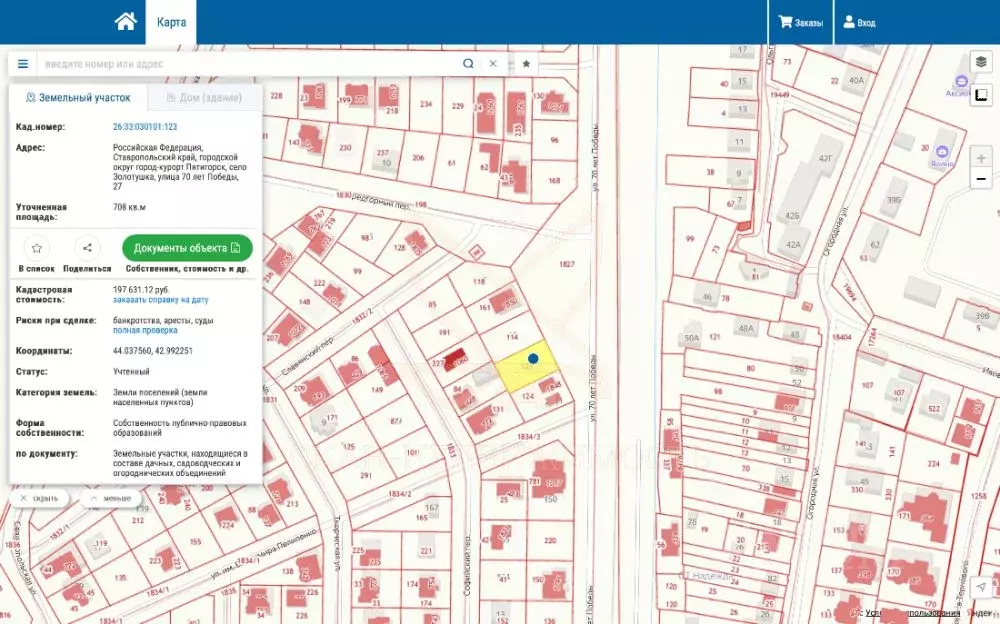Select the 'Земельный участок' tab

78,98
